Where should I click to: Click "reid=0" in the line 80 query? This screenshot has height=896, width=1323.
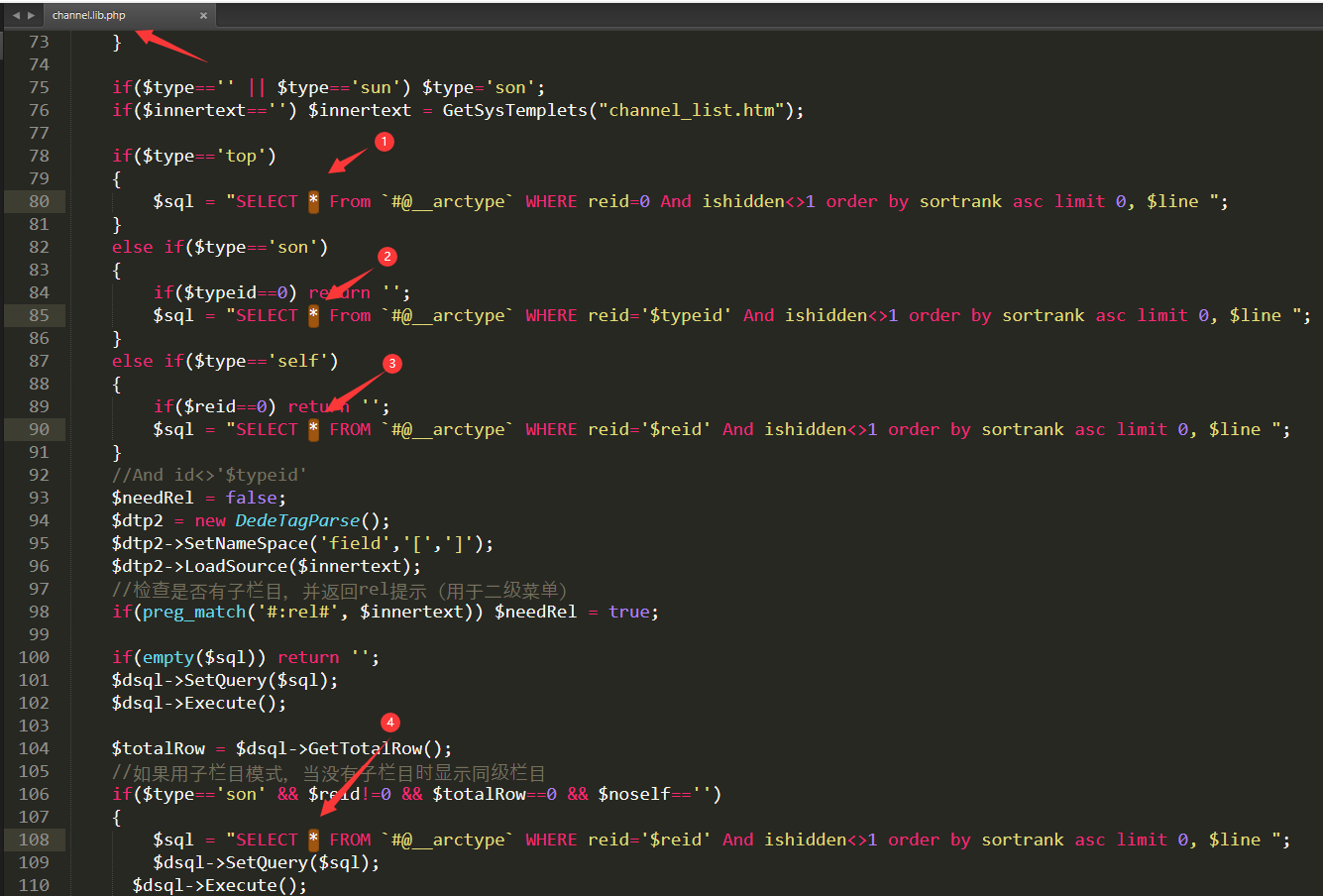[619, 201]
